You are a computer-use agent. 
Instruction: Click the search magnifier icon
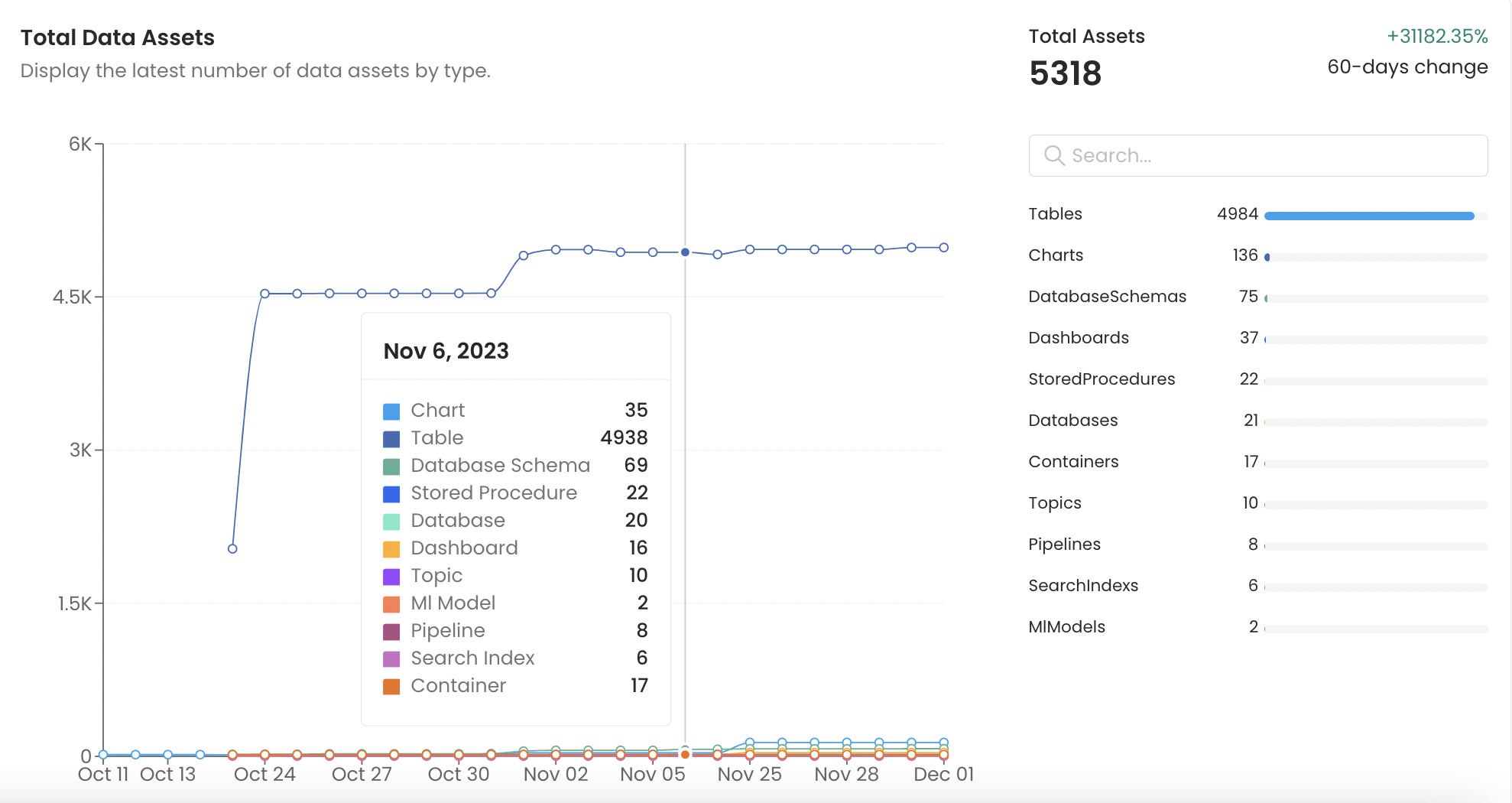(x=1054, y=155)
